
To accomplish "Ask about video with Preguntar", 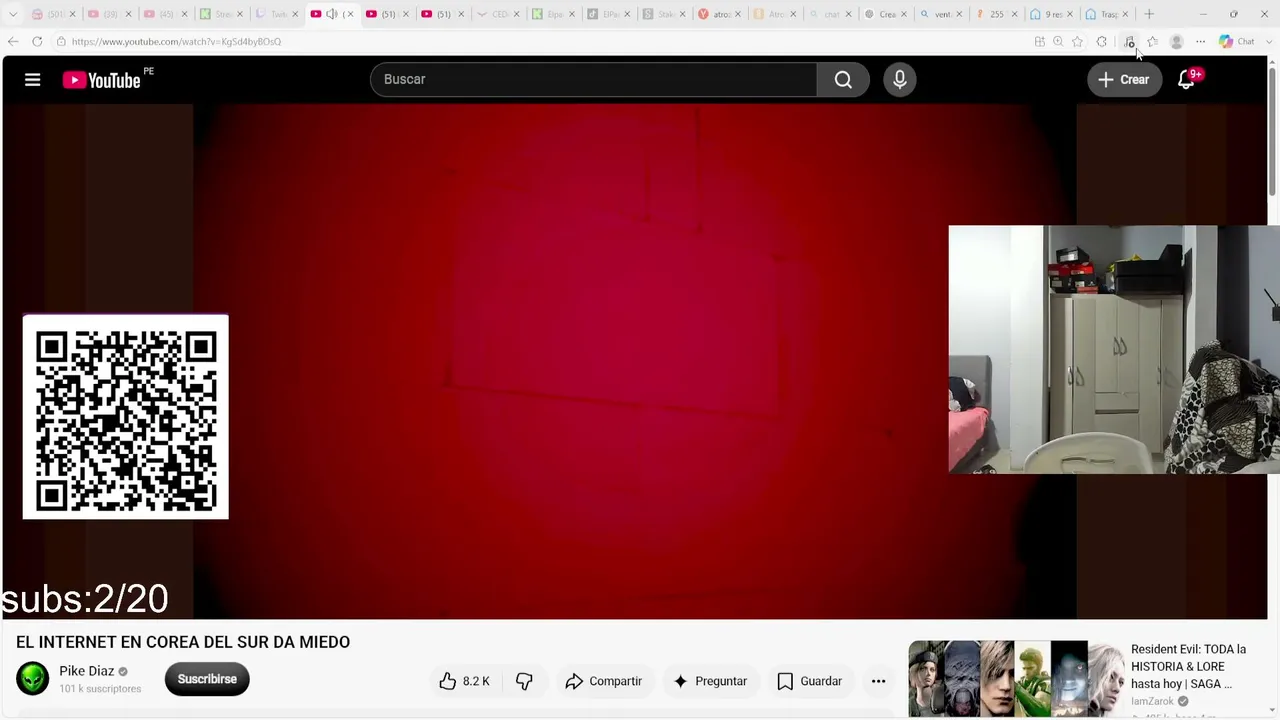I will [710, 681].
